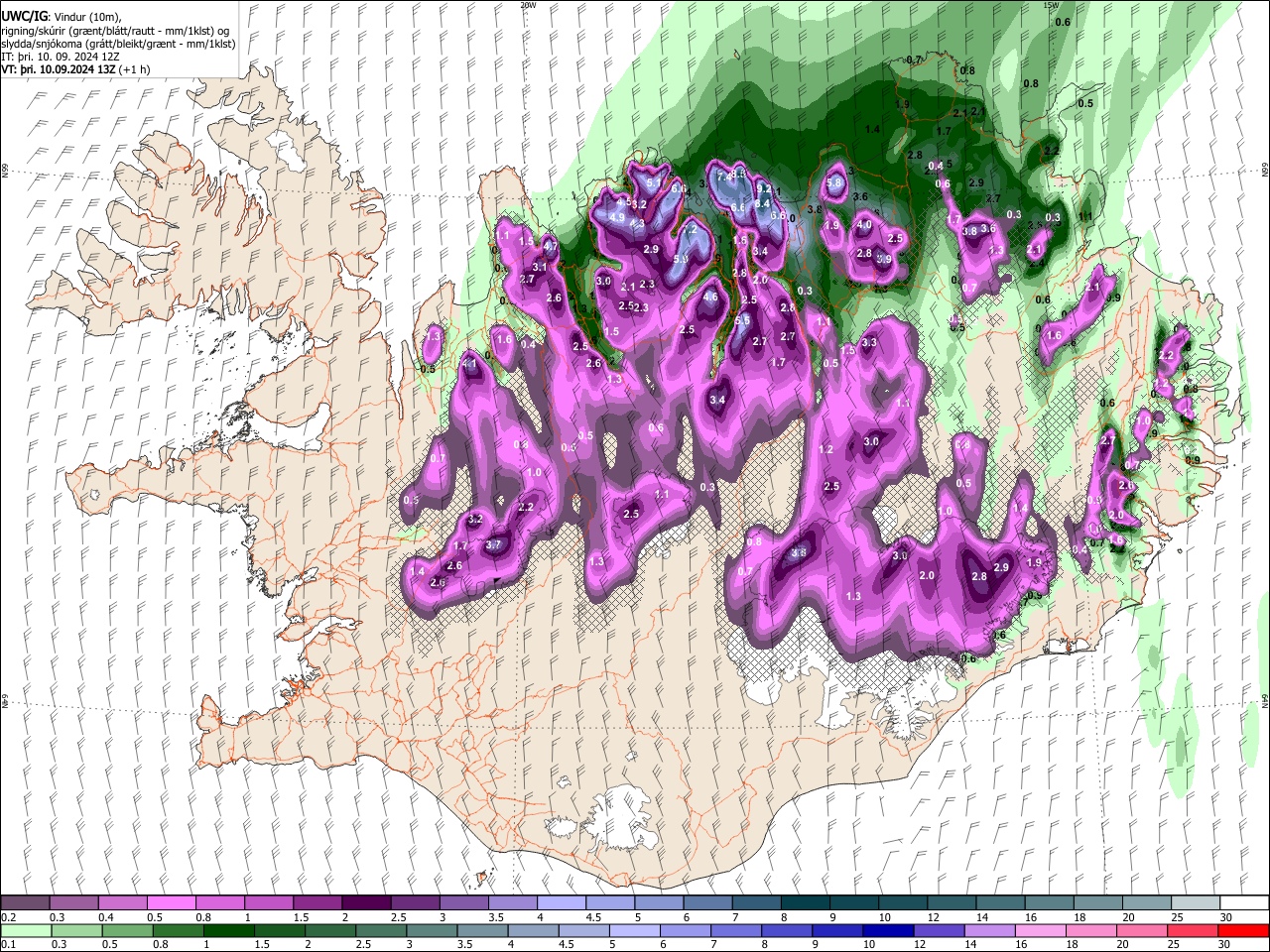Image resolution: width=1270 pixels, height=952 pixels.
Task: Click the 'slydda/snjókoma' description line
Action: click(118, 44)
